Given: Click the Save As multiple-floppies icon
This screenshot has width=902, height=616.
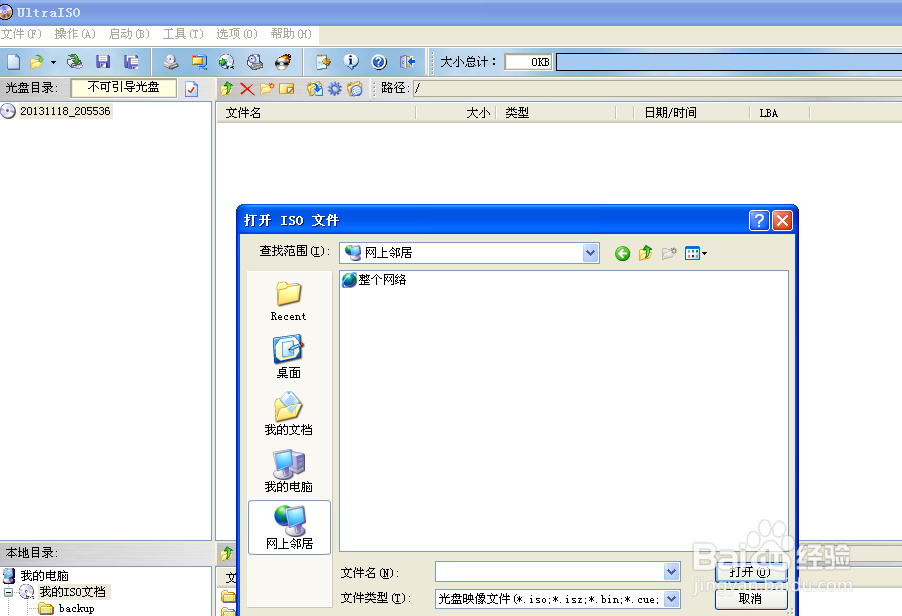Looking at the screenshot, I should 131,62.
